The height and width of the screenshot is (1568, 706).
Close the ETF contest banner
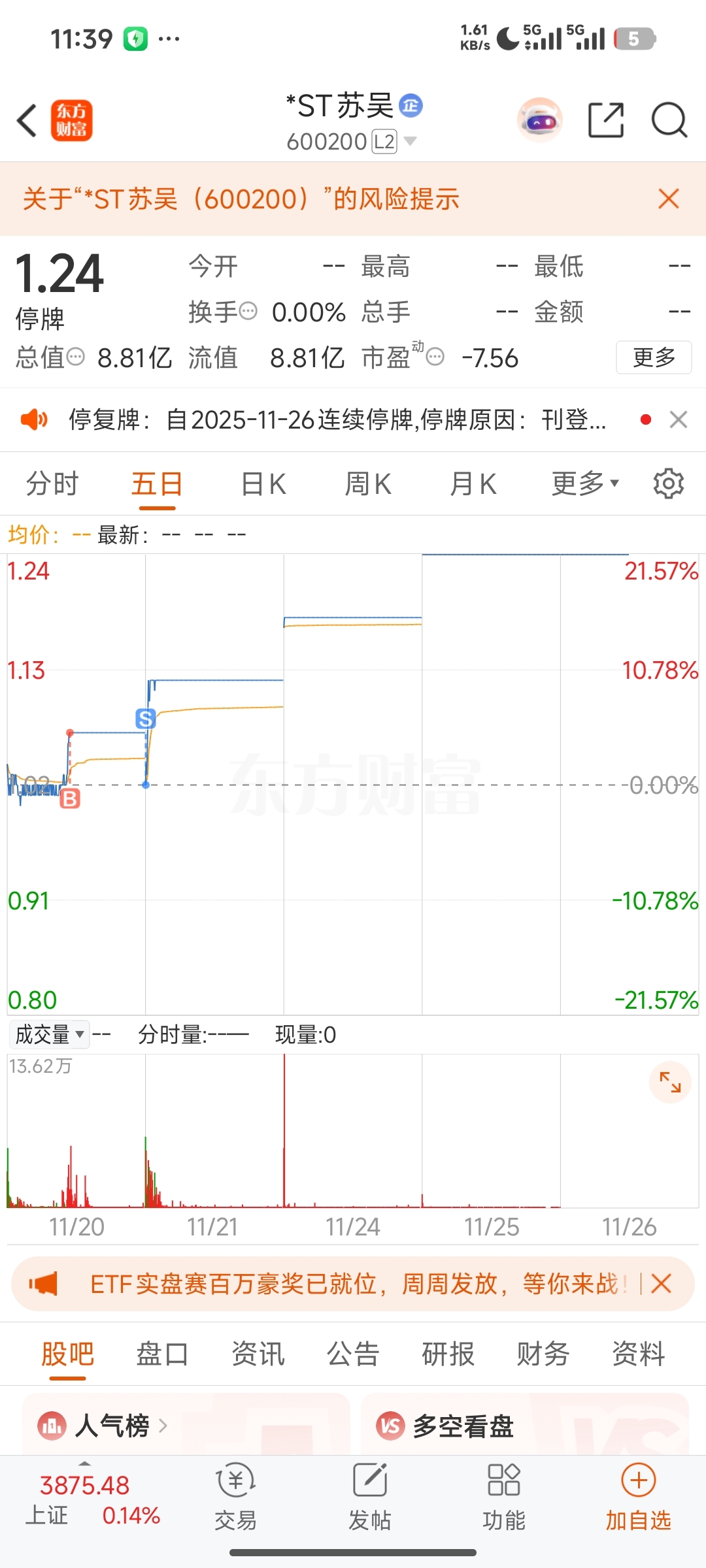point(662,1284)
